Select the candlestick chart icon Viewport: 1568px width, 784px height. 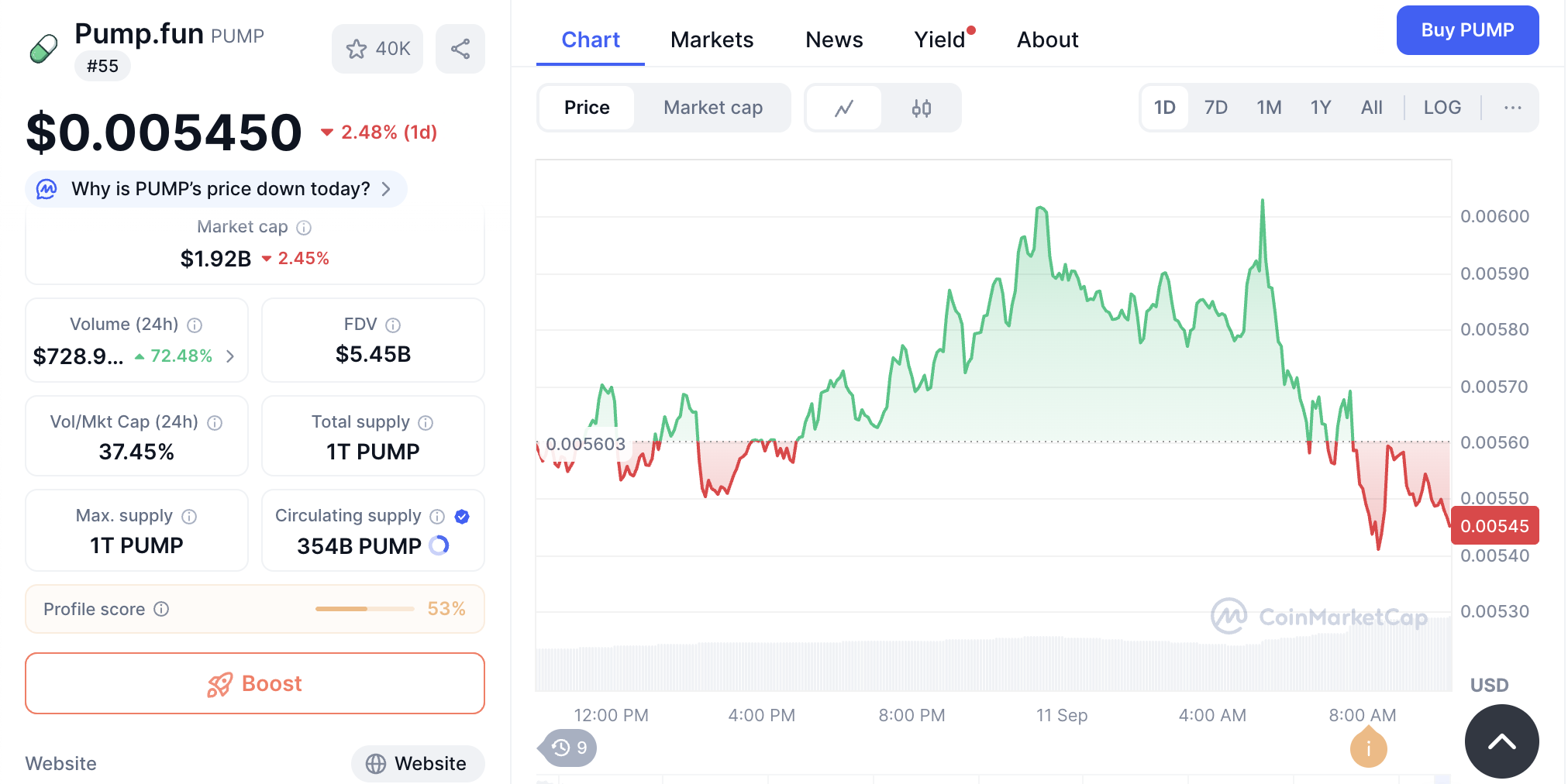(921, 108)
